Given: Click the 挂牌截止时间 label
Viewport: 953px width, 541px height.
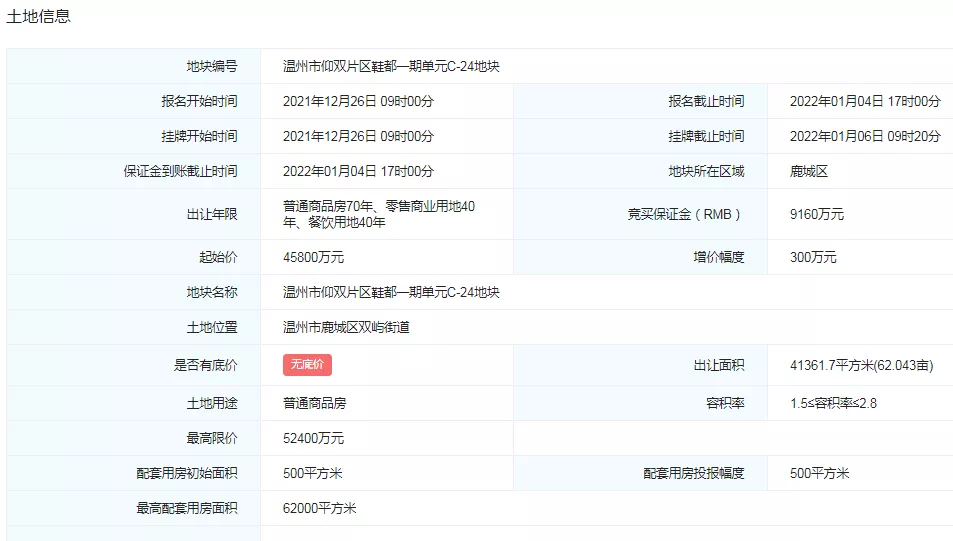Looking at the screenshot, I should coord(706,136).
